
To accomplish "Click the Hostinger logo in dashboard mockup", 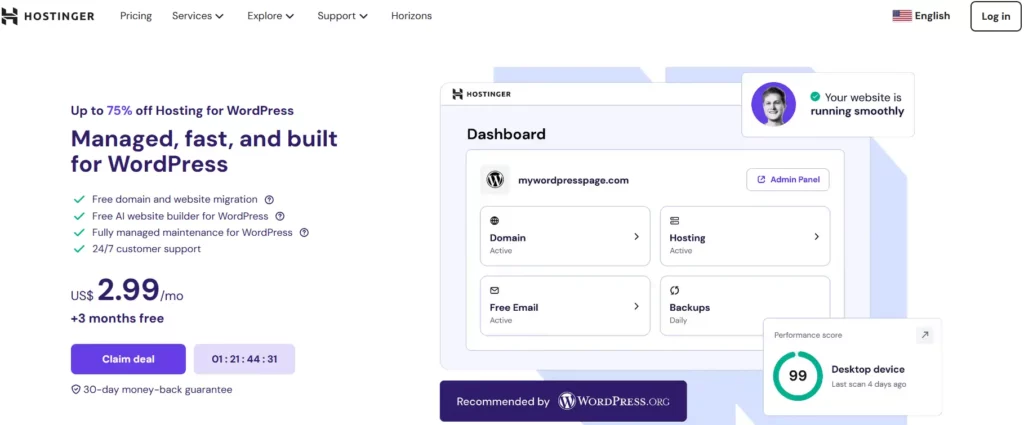I will point(481,94).
